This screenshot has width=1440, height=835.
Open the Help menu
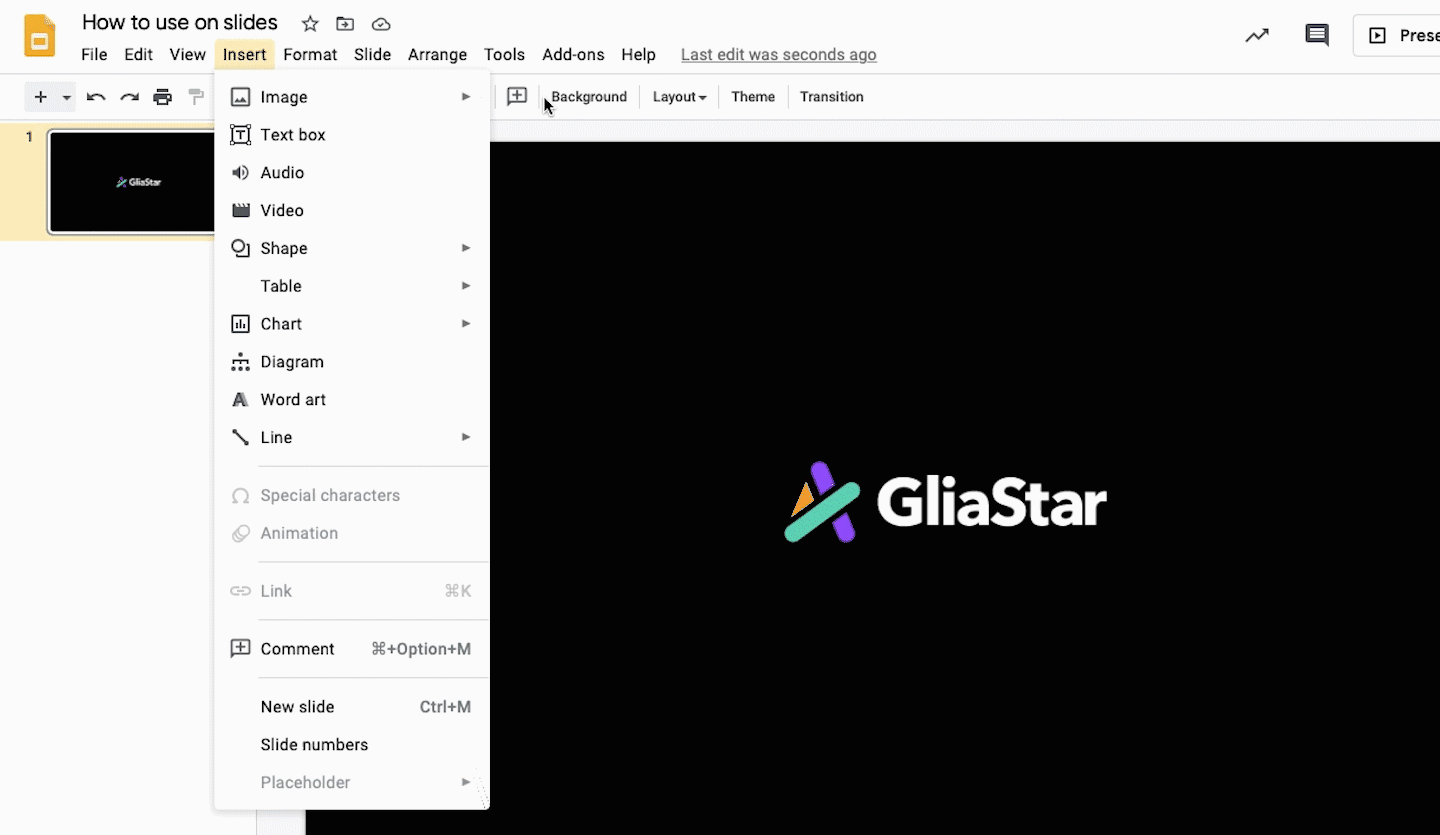638,55
